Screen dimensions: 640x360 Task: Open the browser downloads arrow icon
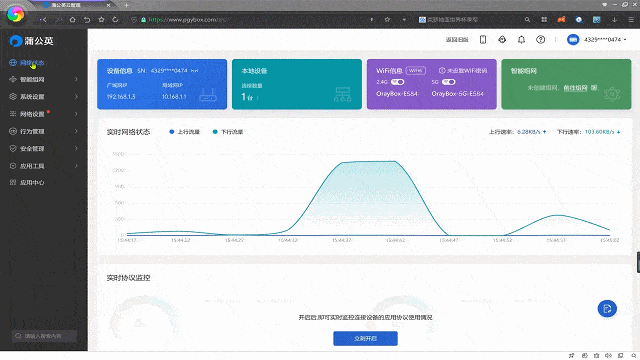click(x=614, y=19)
